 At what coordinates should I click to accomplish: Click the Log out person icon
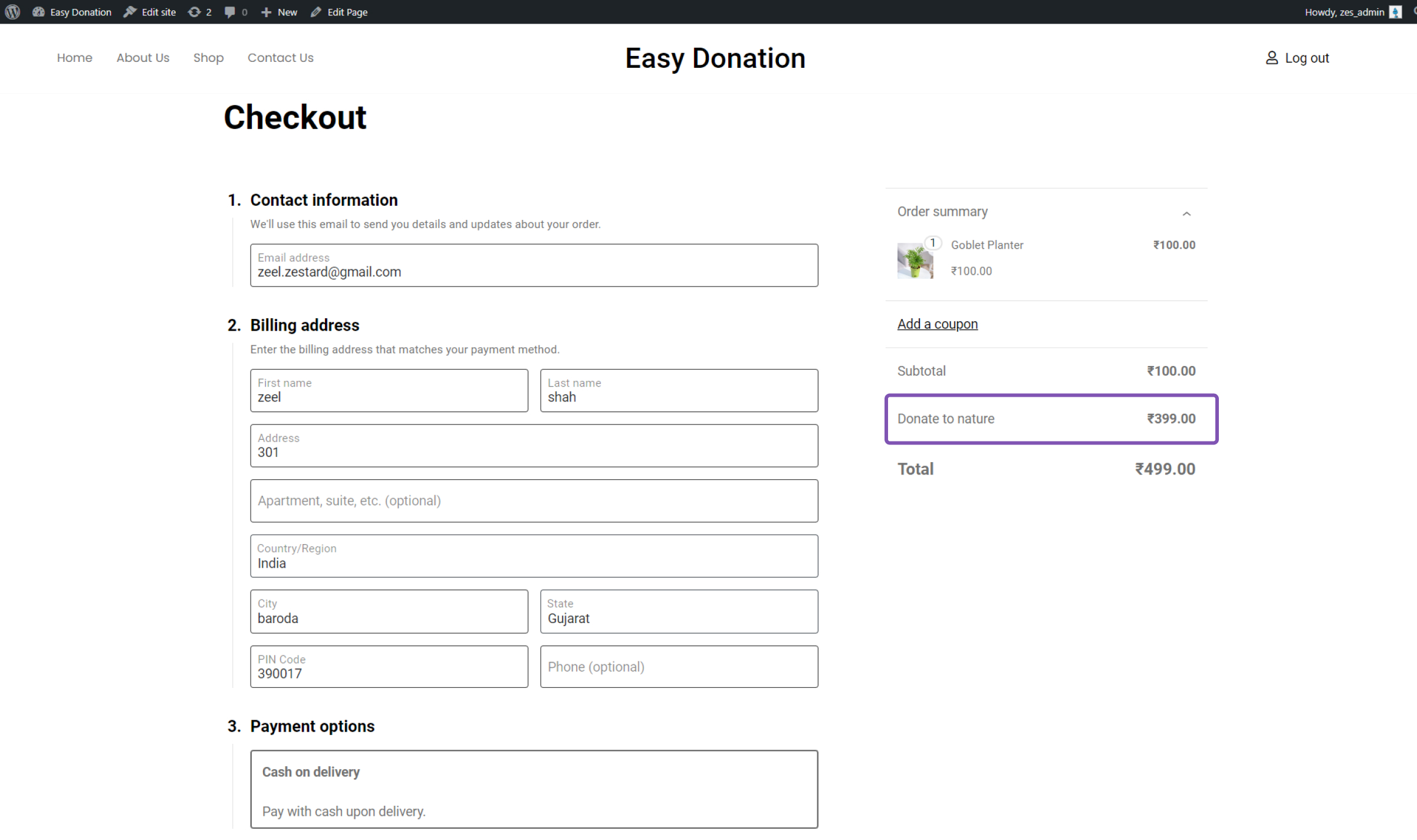[x=1272, y=58]
